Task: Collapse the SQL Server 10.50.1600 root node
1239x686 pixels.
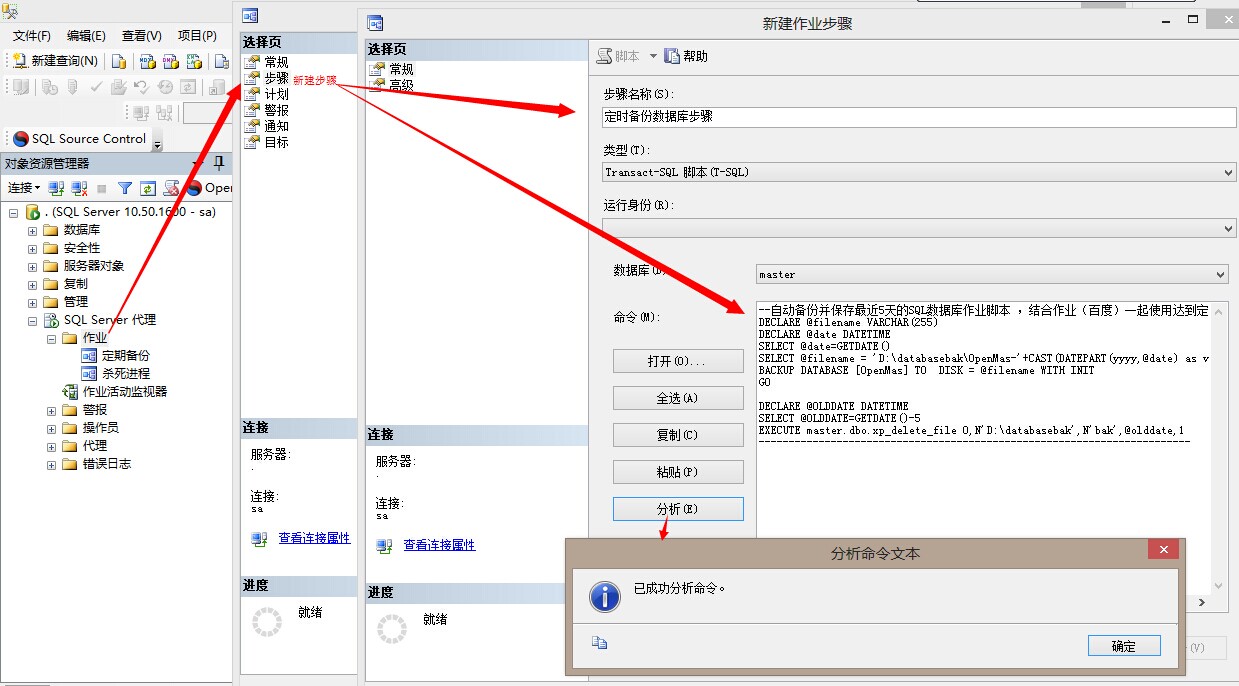Action: 14,212
